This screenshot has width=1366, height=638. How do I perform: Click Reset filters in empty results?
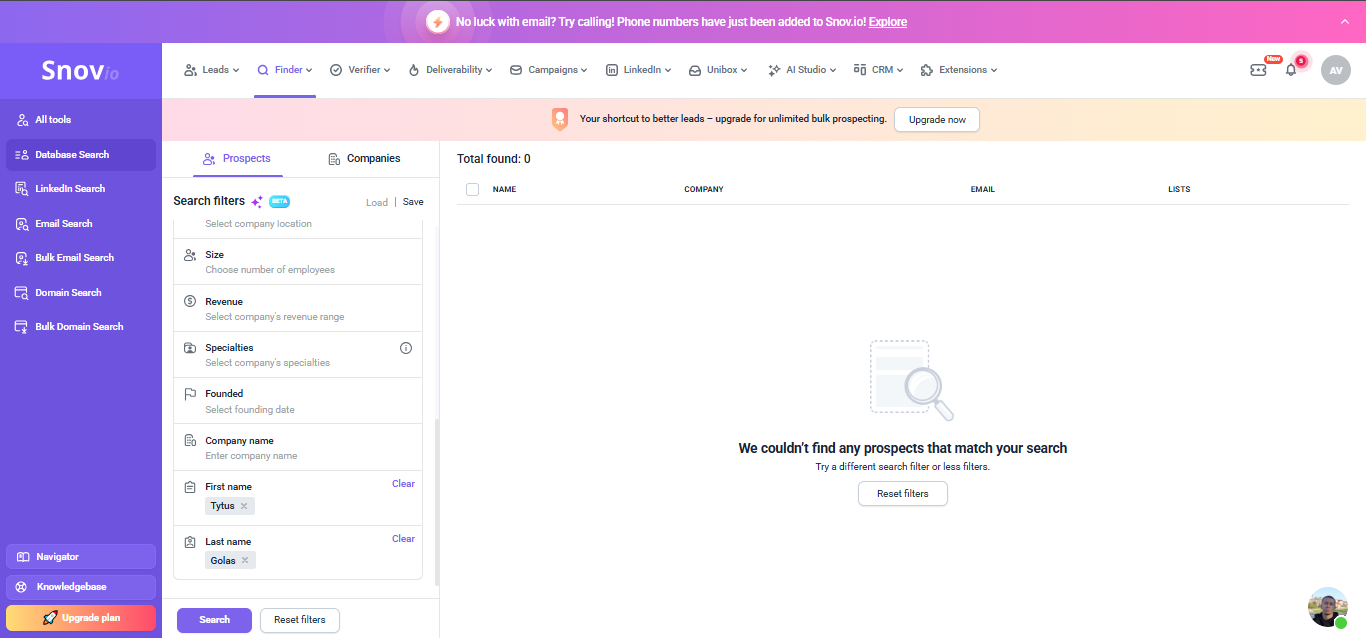pos(903,494)
